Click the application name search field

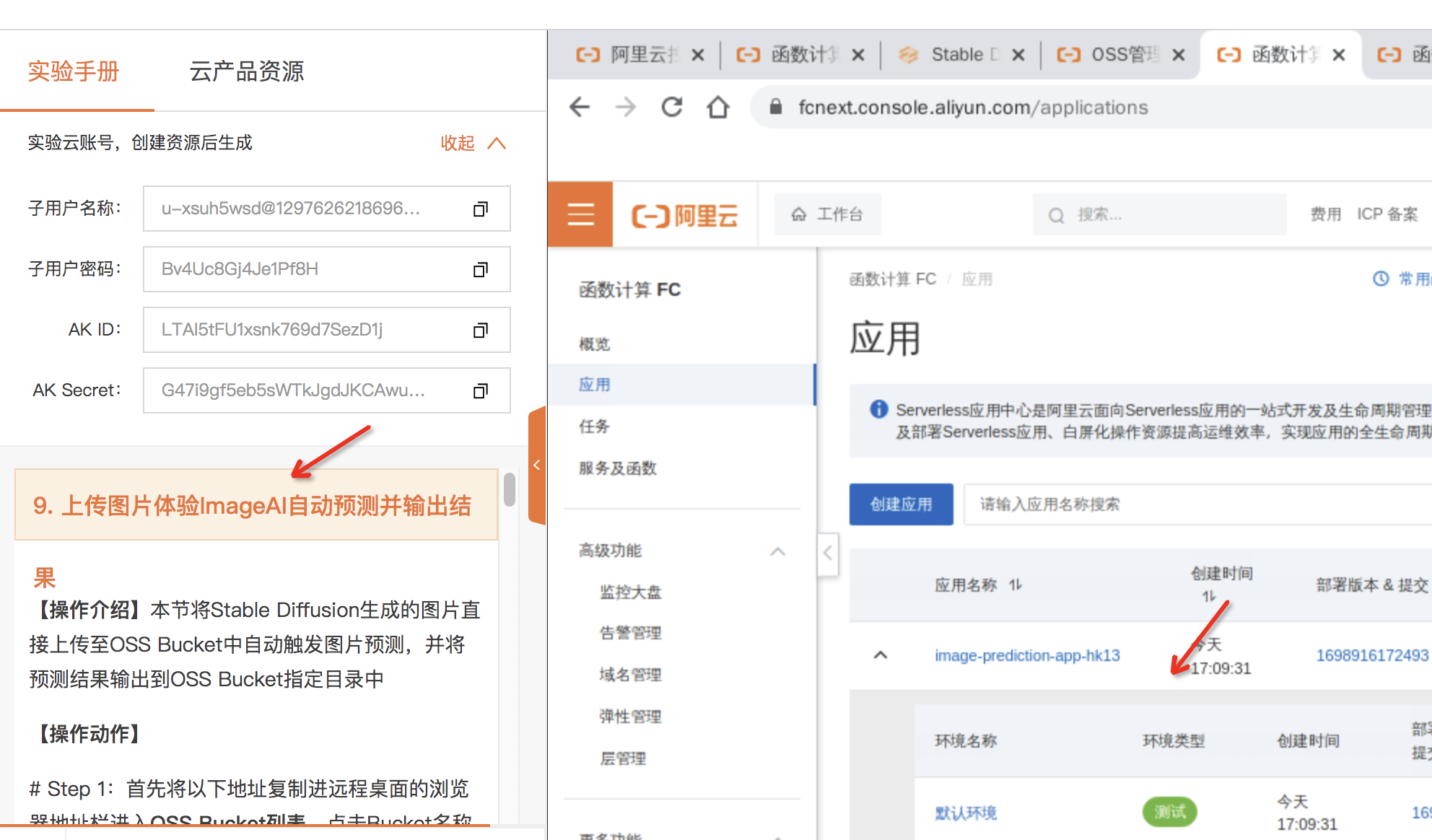point(1198,504)
